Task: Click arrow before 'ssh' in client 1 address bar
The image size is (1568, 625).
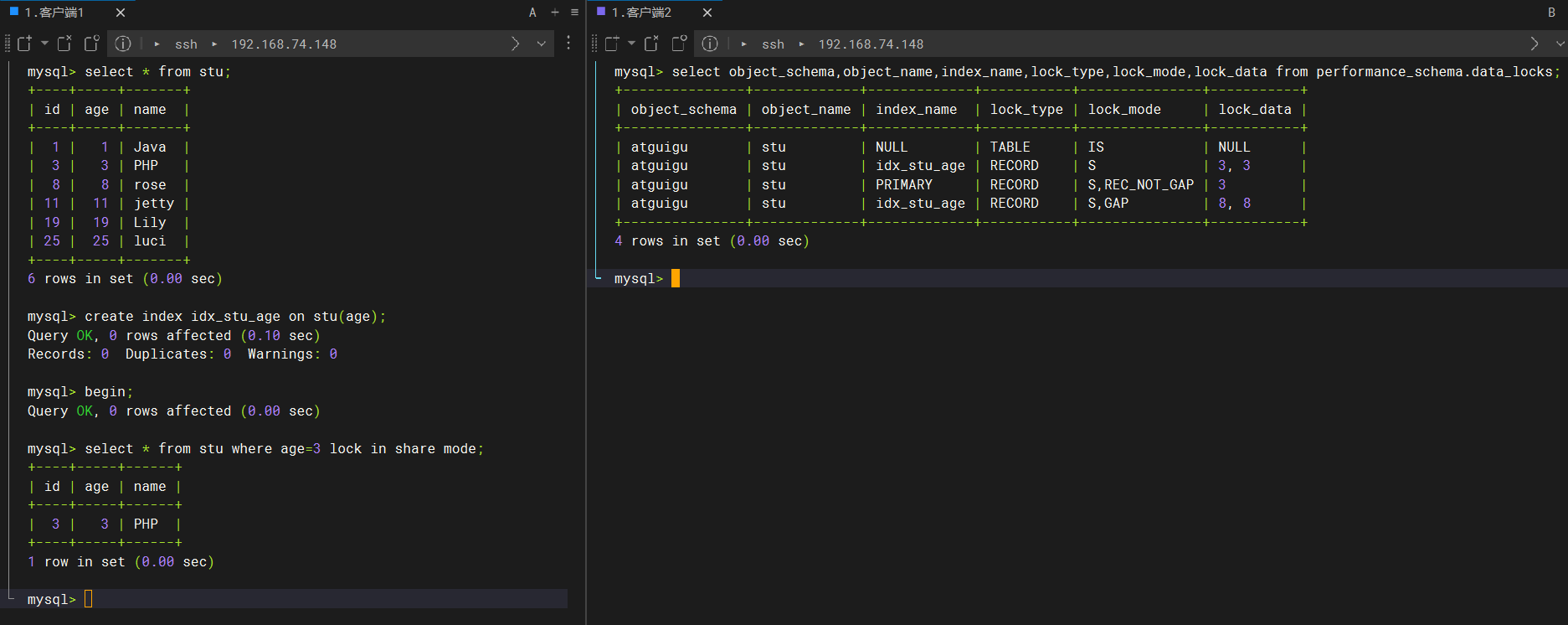Action: coord(157,44)
